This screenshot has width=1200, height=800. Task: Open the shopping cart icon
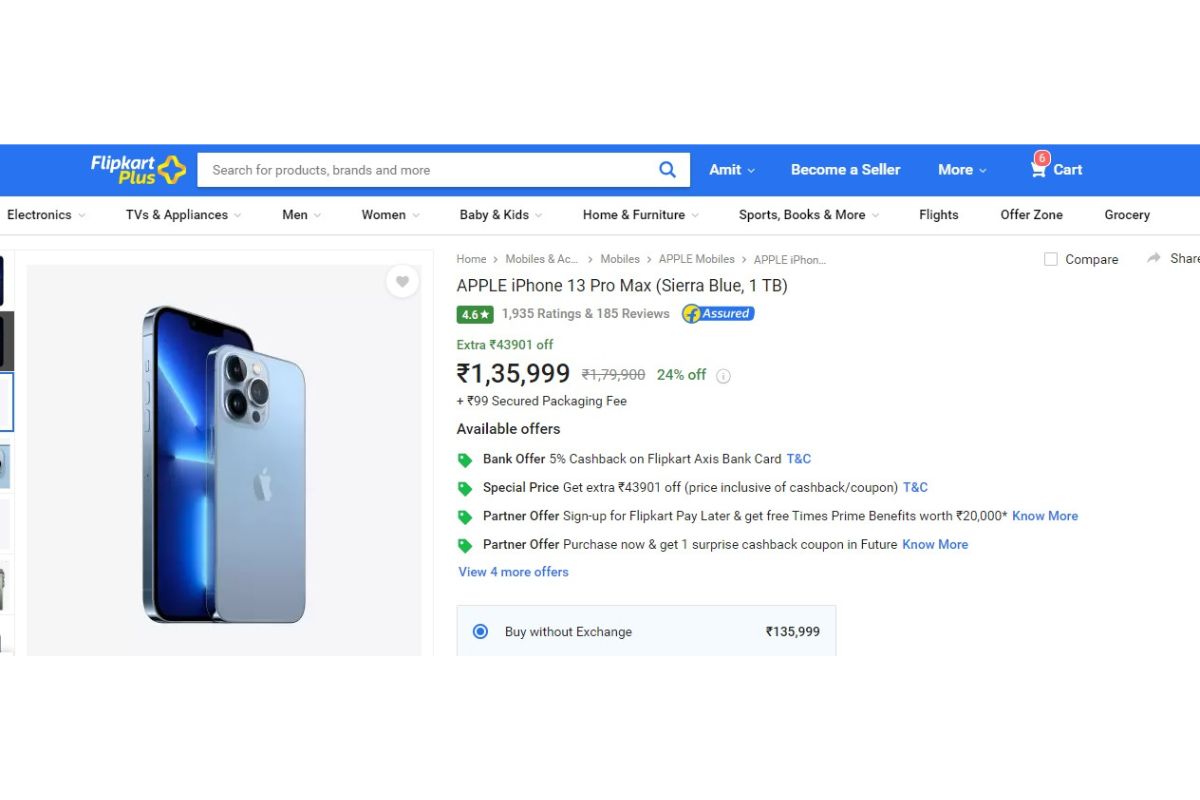(x=1039, y=168)
